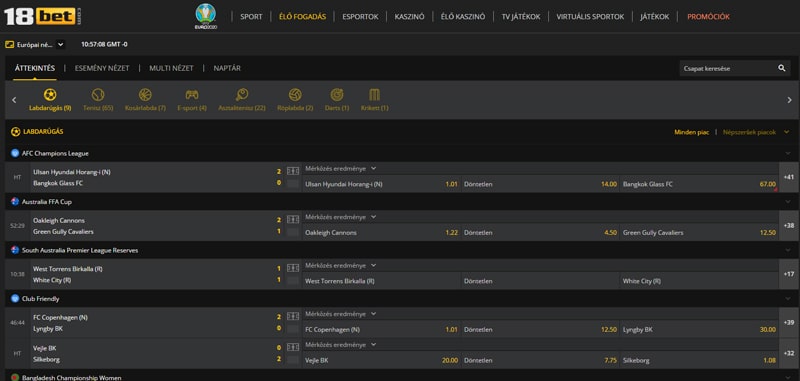Bet on Silkeborg at 1.08 odds
The width and height of the screenshot is (800, 381).
click(699, 360)
